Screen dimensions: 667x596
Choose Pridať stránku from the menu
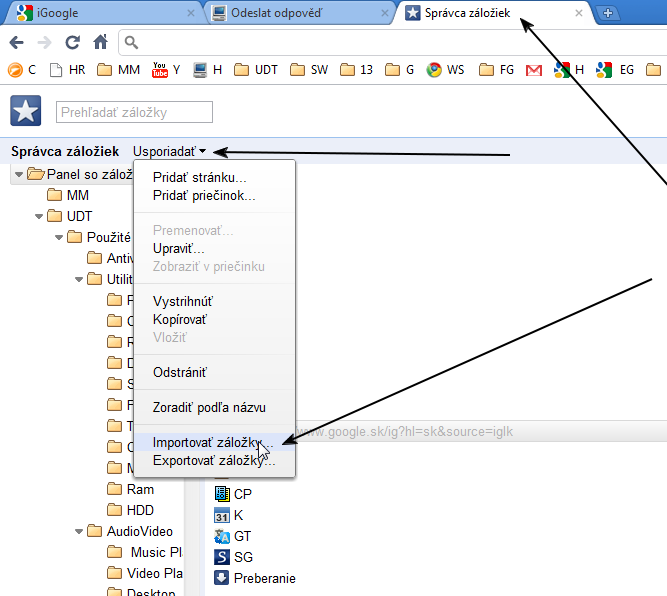click(x=214, y=177)
